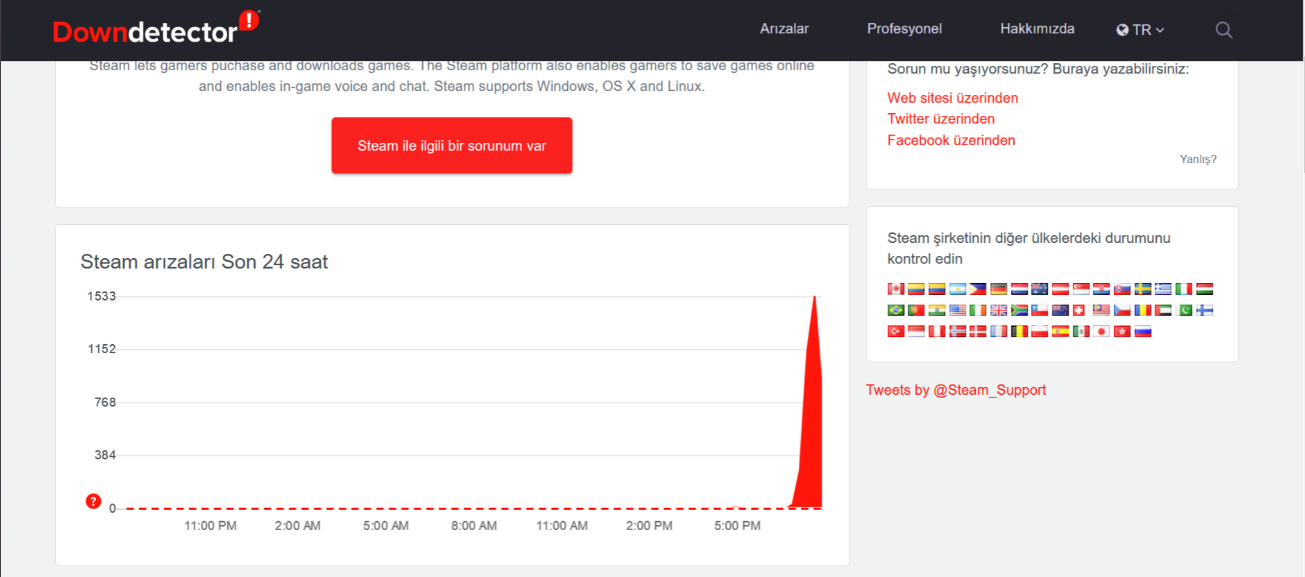Select the Malaysia flag
The height and width of the screenshot is (577, 1305).
point(1102,310)
